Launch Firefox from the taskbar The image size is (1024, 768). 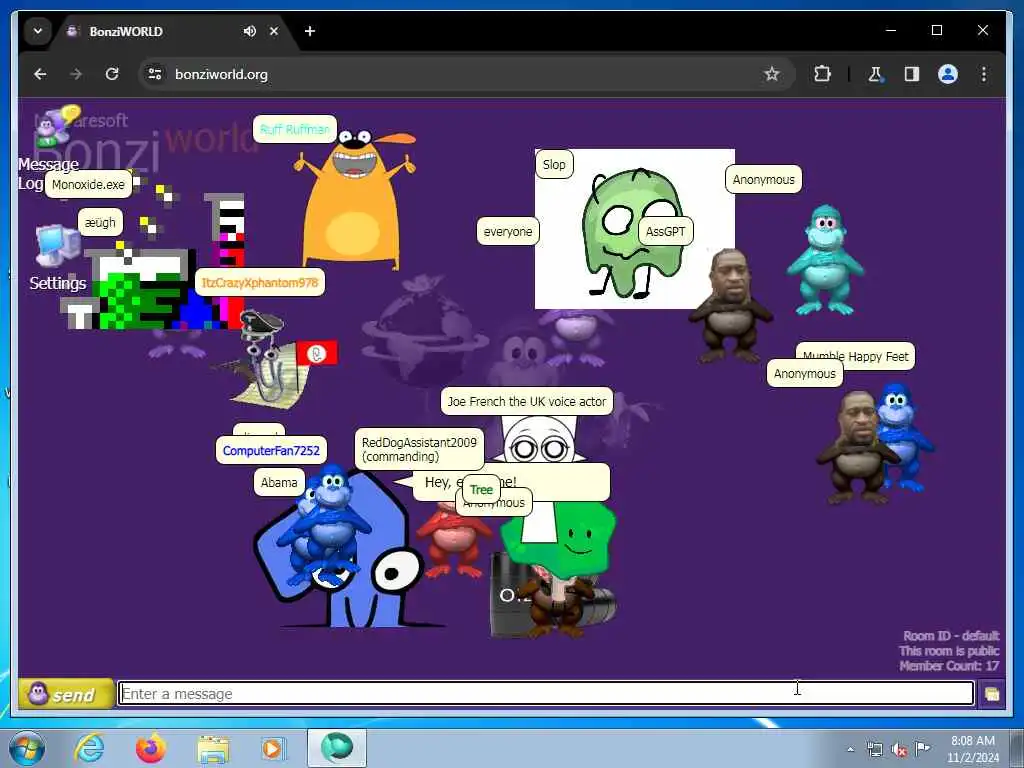tap(151, 748)
